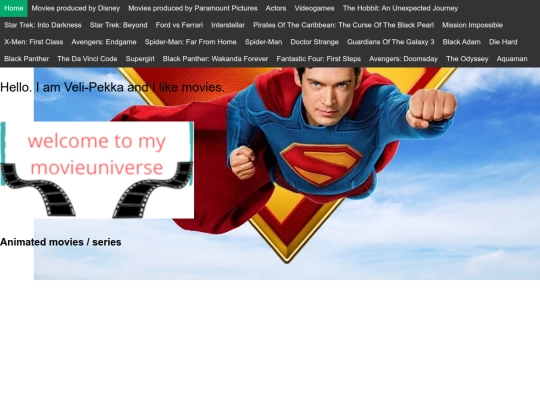Open Spider-Man: Far From Home
The width and height of the screenshot is (540, 405).
(x=190, y=42)
